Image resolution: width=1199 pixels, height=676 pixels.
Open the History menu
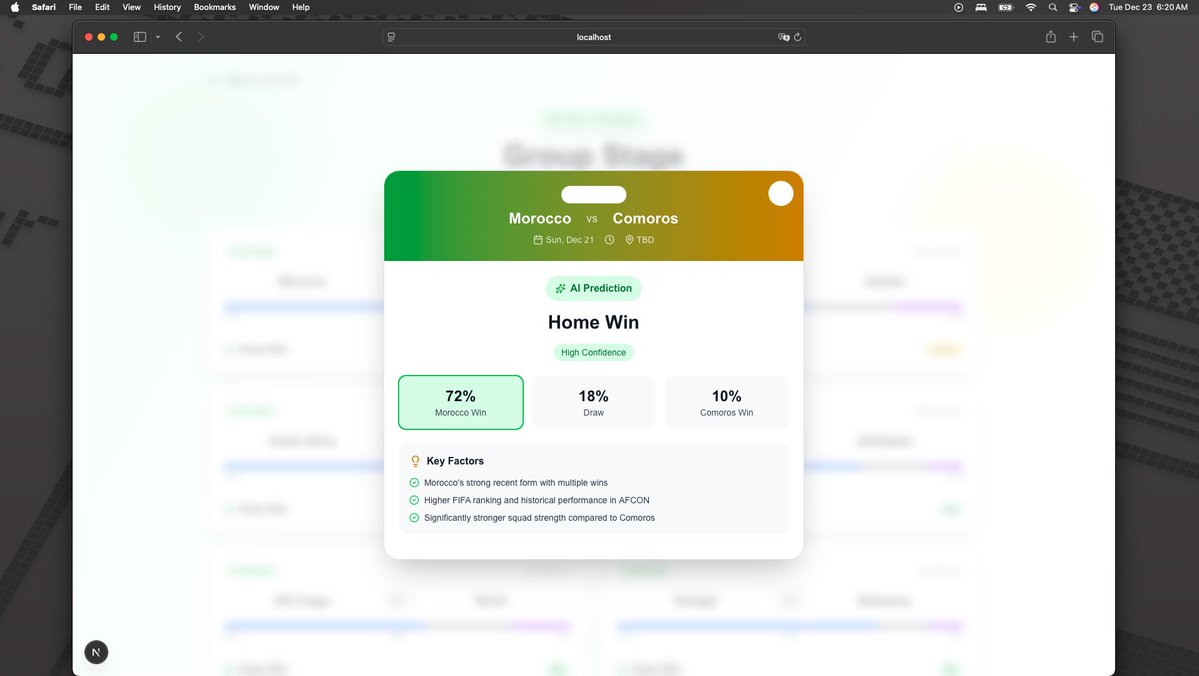click(166, 7)
